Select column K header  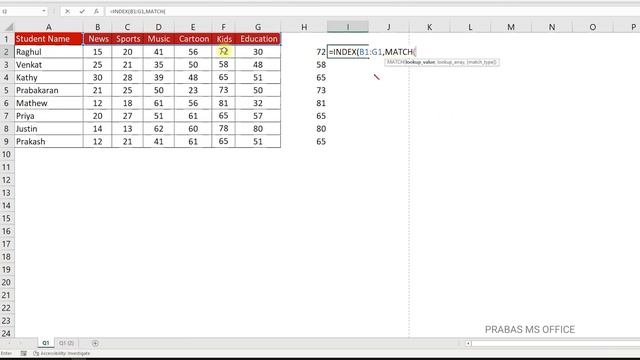tap(429, 27)
